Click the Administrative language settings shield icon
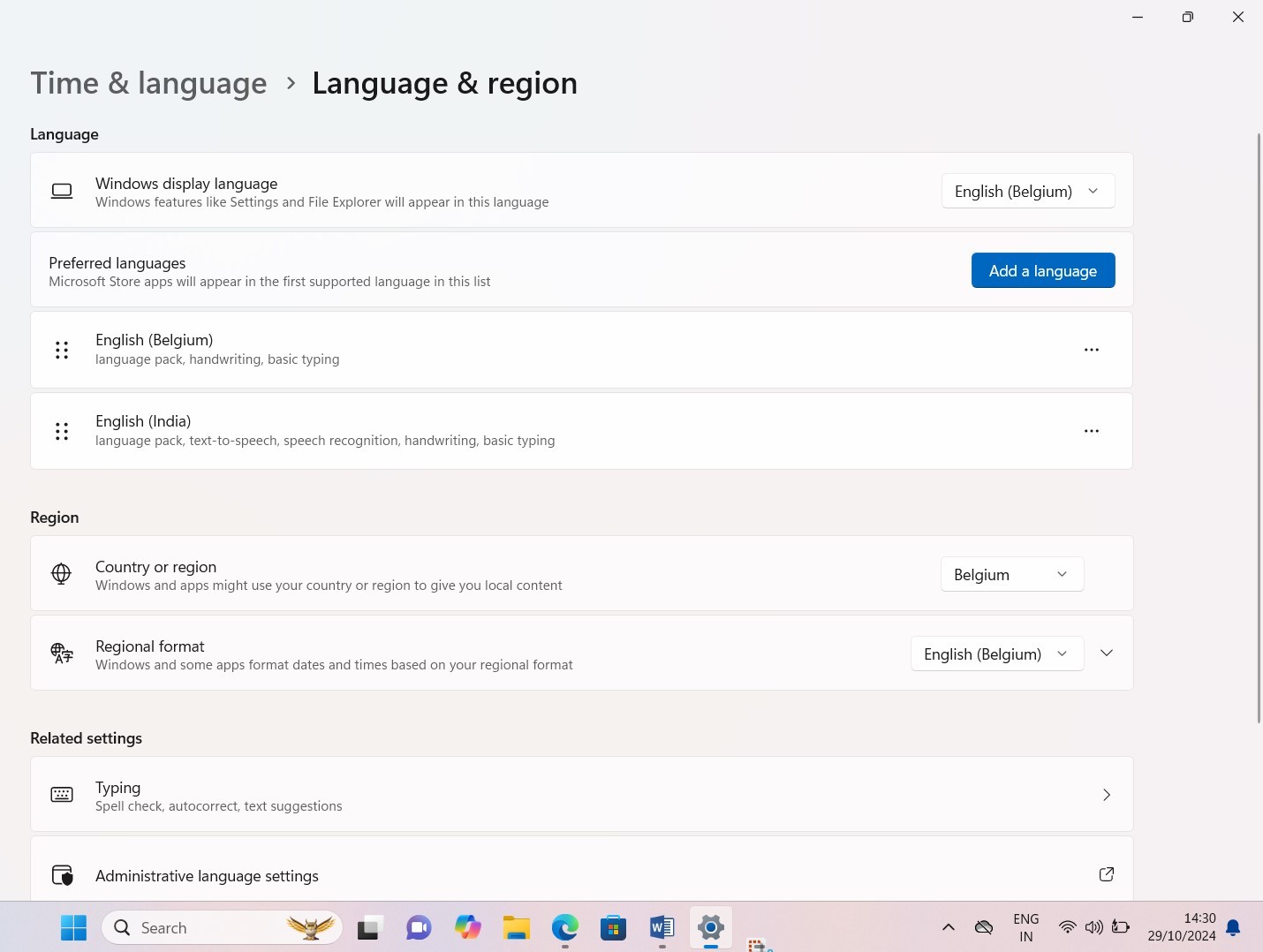The width and height of the screenshot is (1263, 952). 62,875
